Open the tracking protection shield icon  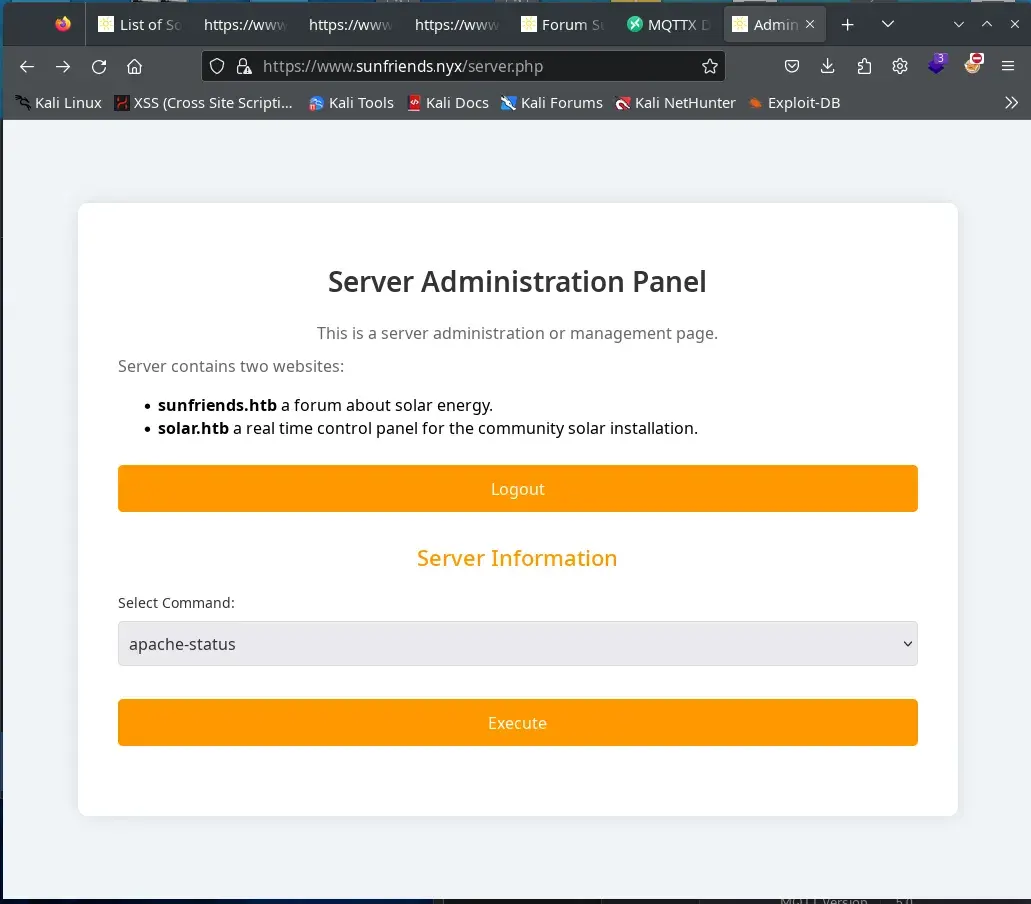tap(217, 66)
